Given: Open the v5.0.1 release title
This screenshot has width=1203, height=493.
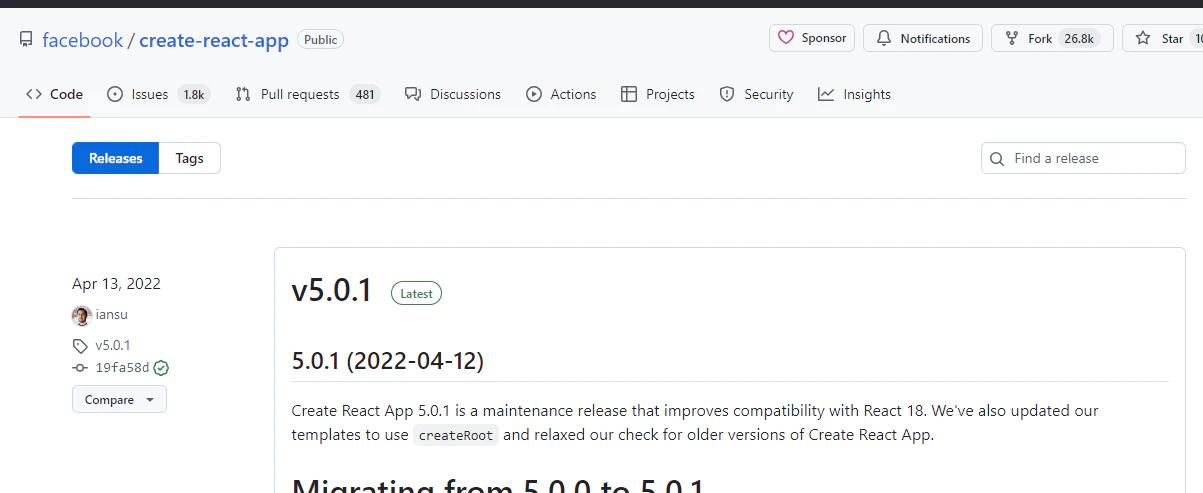Looking at the screenshot, I should click(332, 291).
